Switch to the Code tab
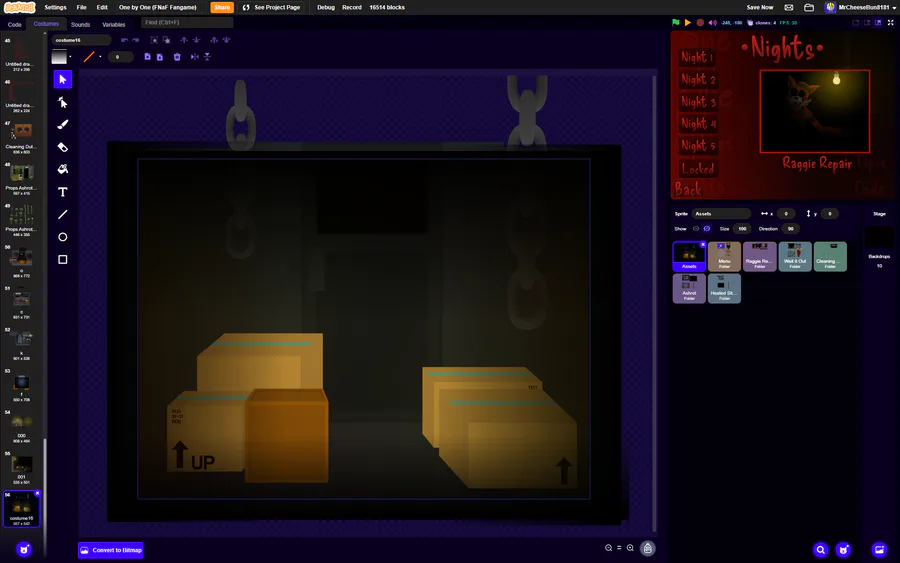 tap(14, 25)
